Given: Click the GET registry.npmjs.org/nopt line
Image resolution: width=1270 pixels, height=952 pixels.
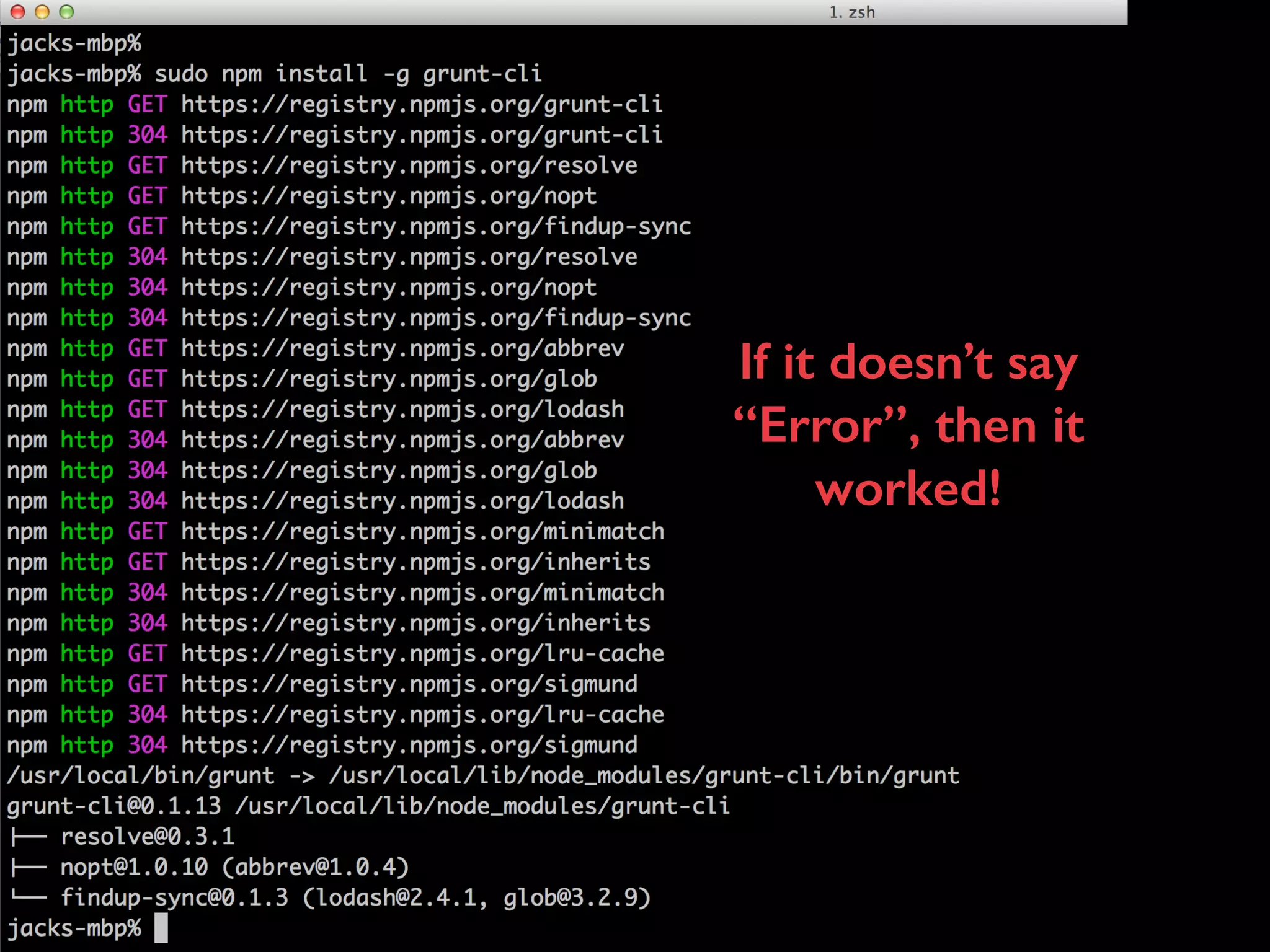Looking at the screenshot, I should pyautogui.click(x=302, y=196).
